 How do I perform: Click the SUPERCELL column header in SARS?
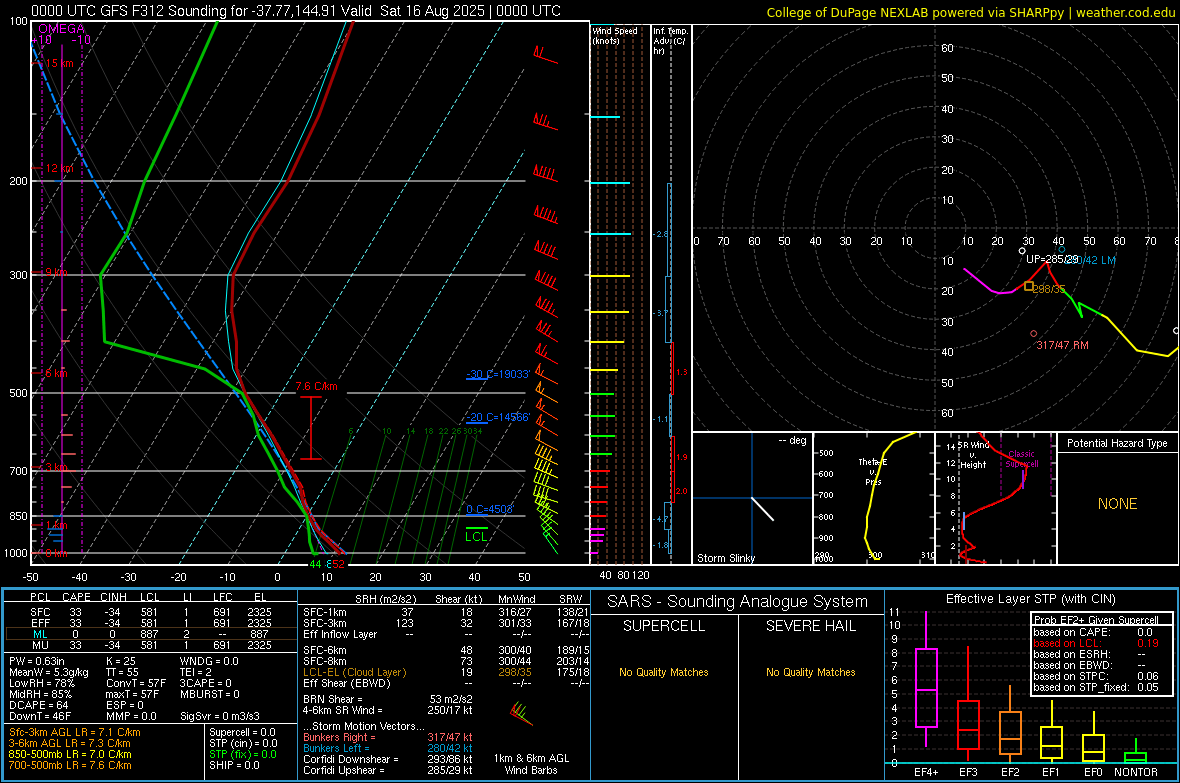click(x=664, y=626)
